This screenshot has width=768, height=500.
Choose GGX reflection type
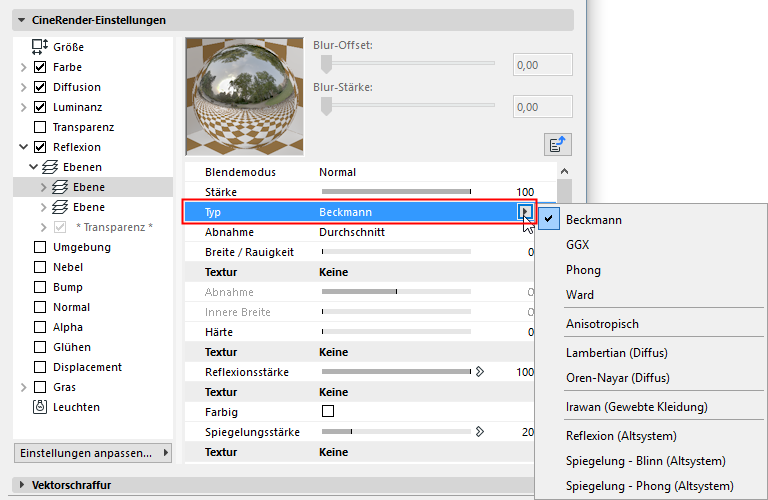(577, 244)
